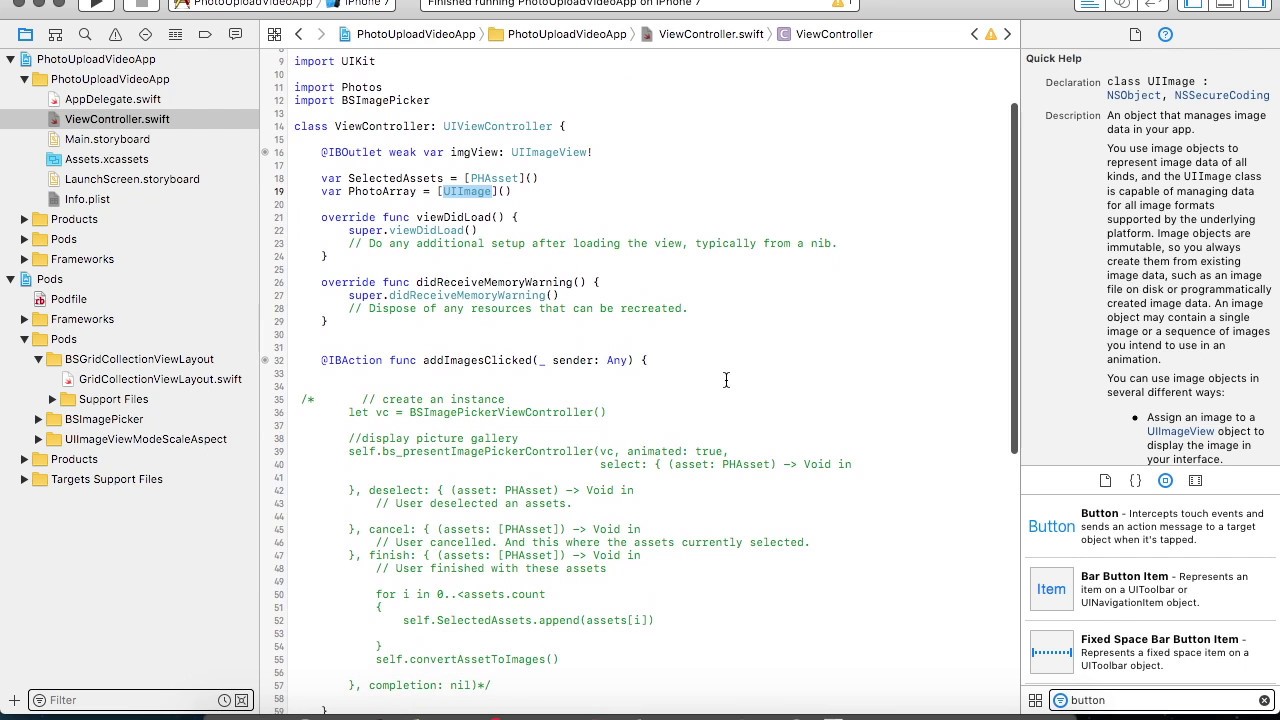This screenshot has width=1280, height=720.
Task: Show the Object library
Action: (x=1165, y=481)
